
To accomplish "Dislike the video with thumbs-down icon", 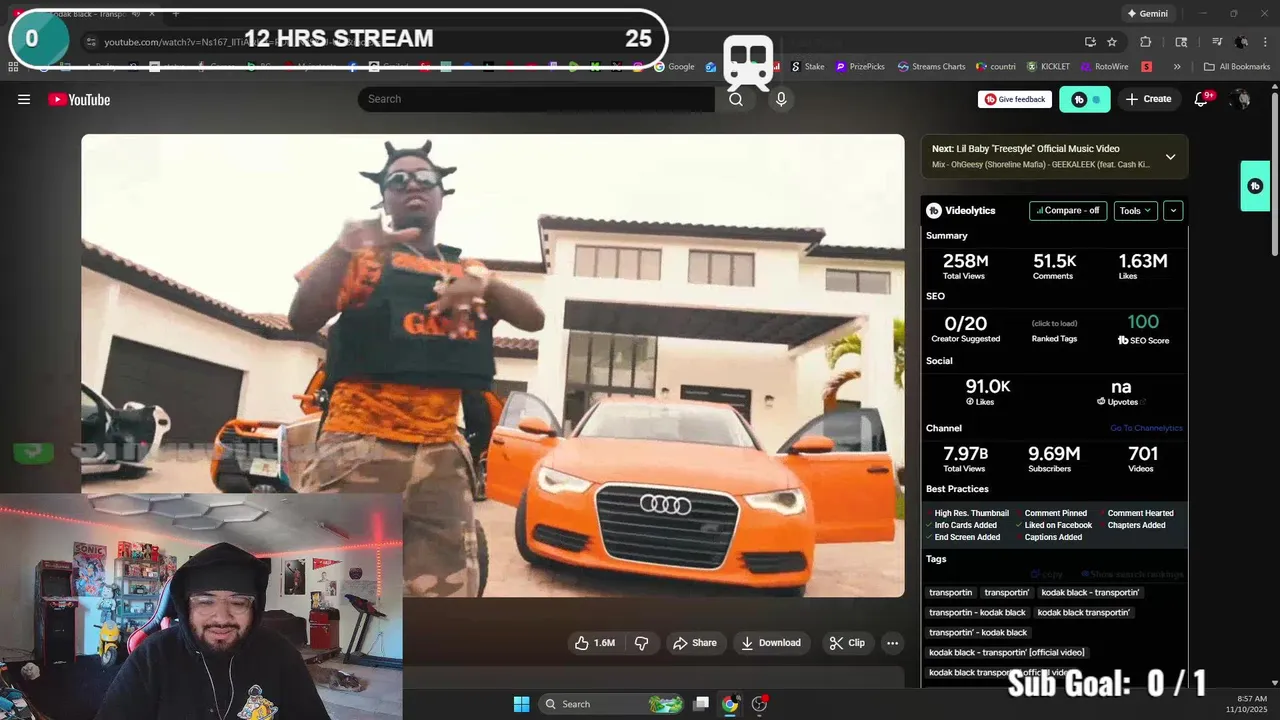I will click(642, 643).
